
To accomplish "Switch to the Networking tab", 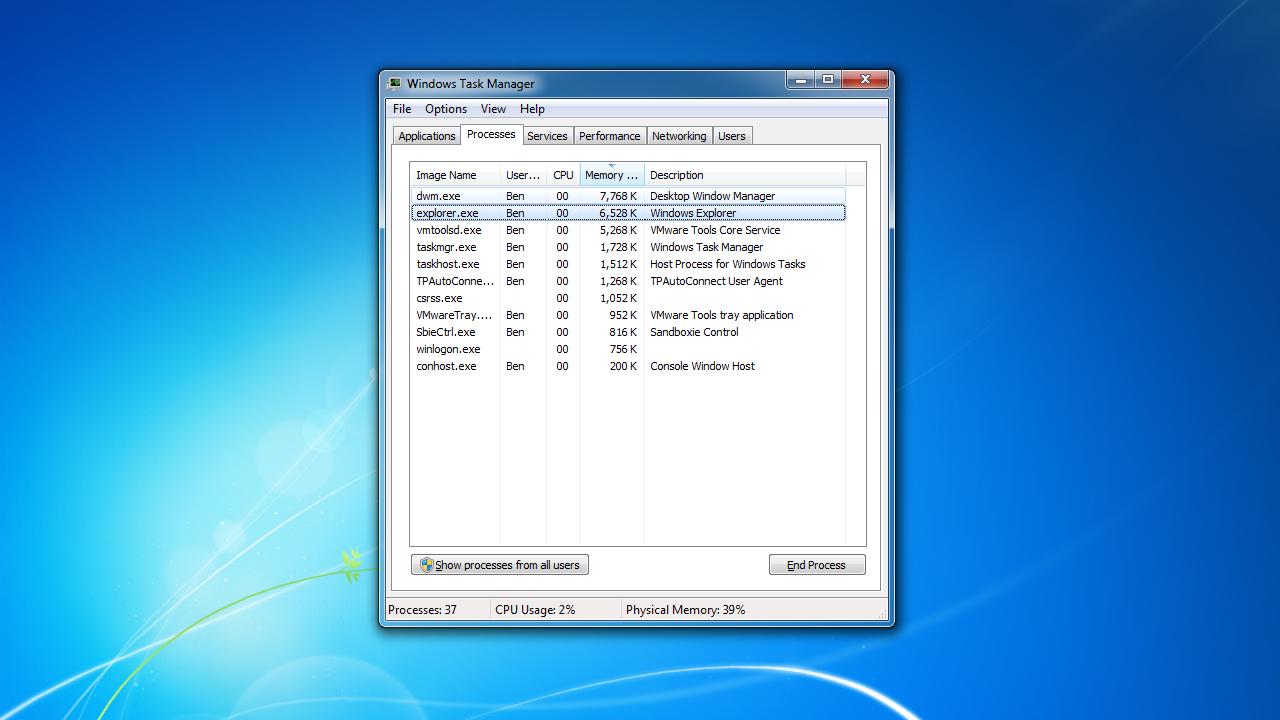I will click(x=678, y=136).
